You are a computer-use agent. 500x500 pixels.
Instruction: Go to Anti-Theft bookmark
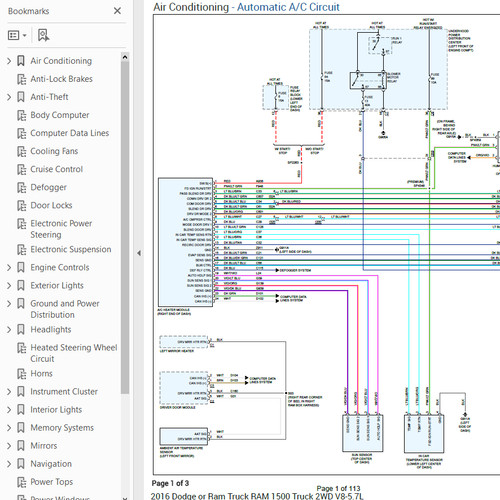coord(49,97)
